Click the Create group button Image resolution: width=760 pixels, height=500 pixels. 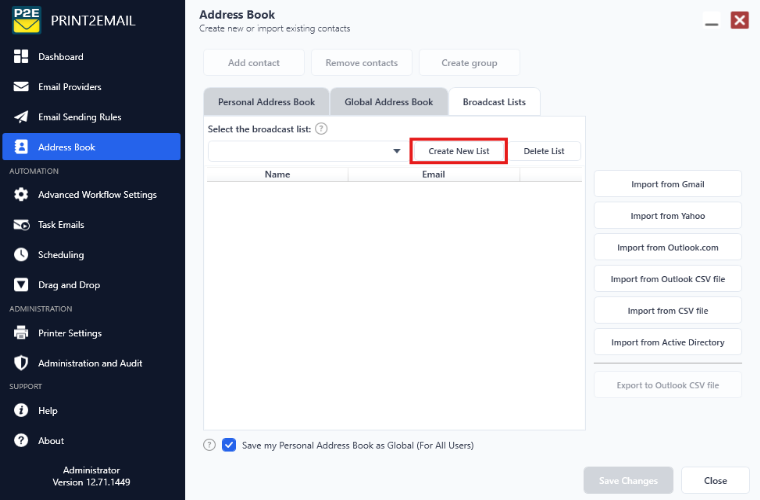point(469,62)
